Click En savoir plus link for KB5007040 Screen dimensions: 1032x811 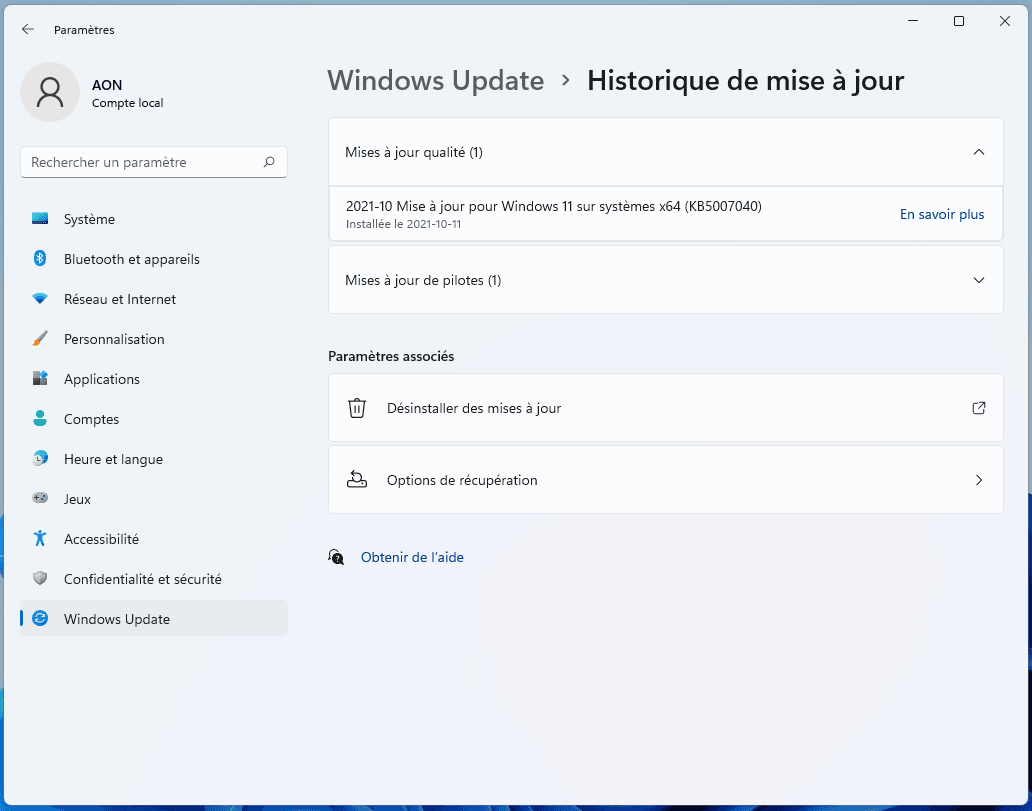pyautogui.click(x=942, y=215)
